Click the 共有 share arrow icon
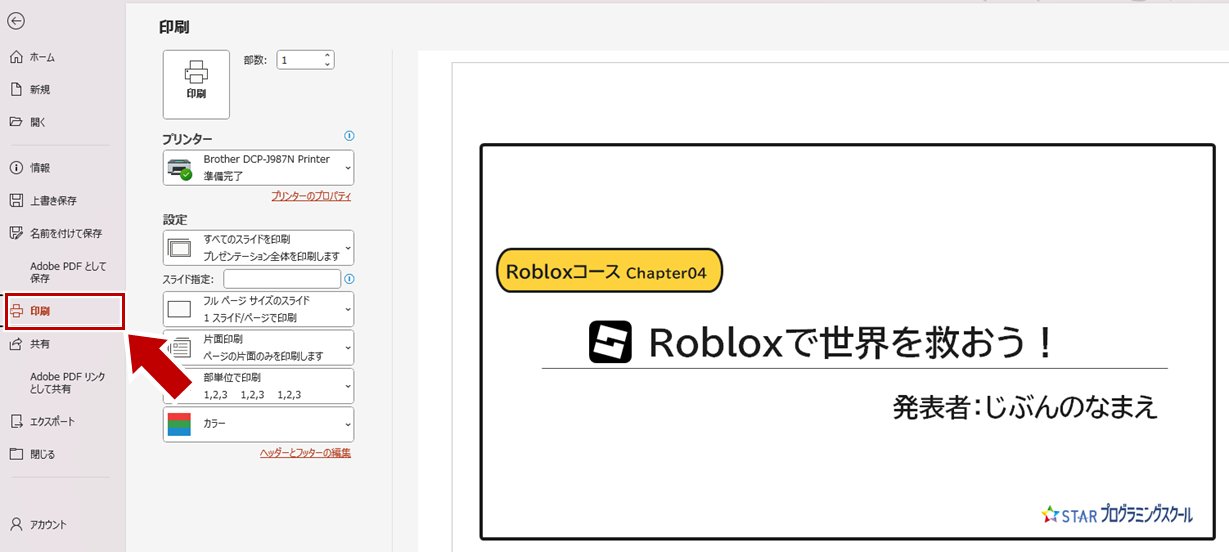The height and width of the screenshot is (552, 1229). click(x=16, y=344)
